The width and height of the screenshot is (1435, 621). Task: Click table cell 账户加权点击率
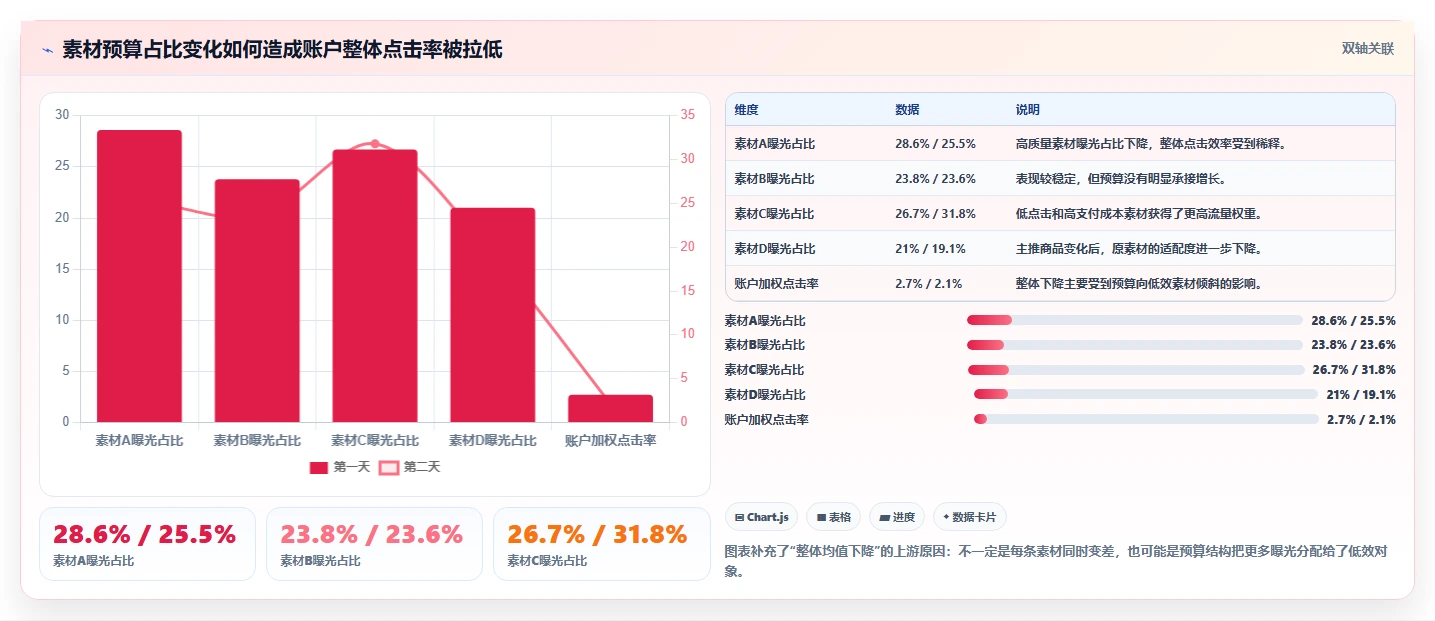click(776, 283)
